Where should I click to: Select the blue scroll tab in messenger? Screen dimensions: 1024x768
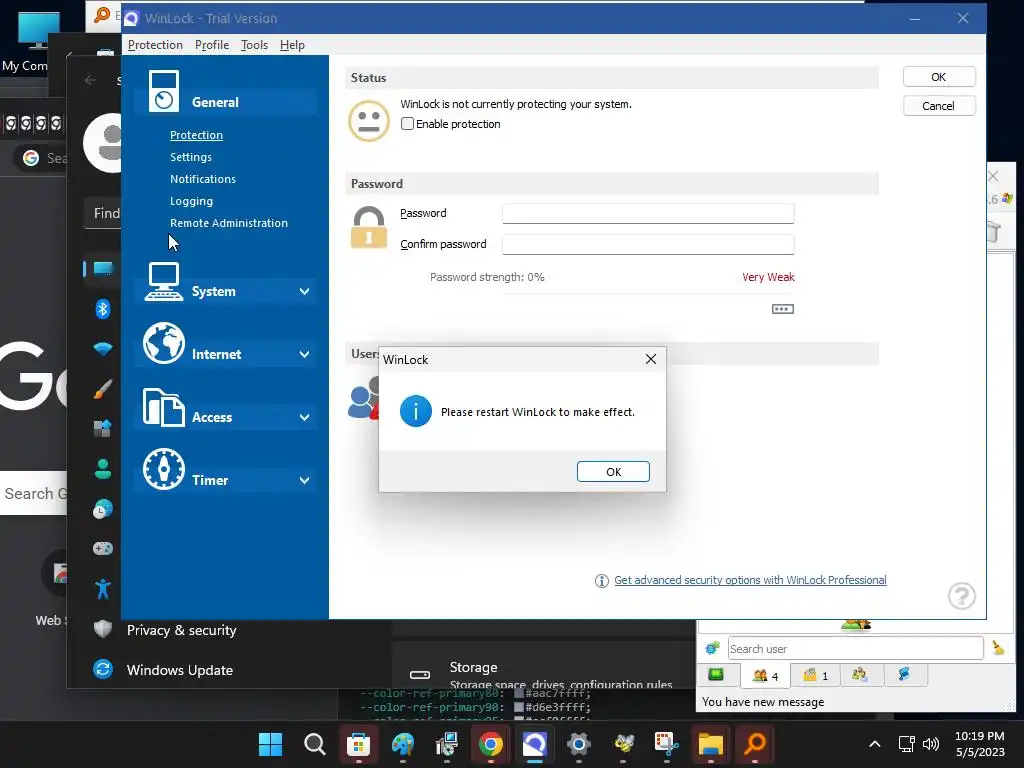[x=904, y=675]
